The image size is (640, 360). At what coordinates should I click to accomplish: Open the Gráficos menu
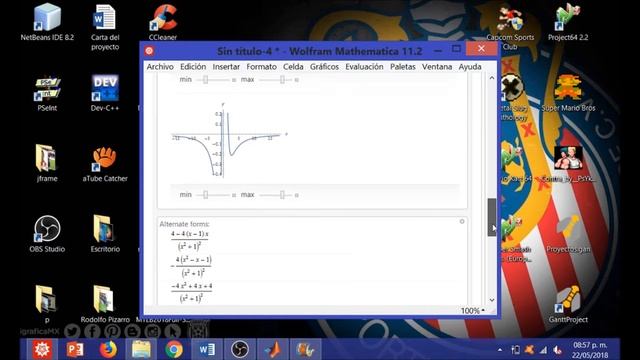[x=324, y=67]
